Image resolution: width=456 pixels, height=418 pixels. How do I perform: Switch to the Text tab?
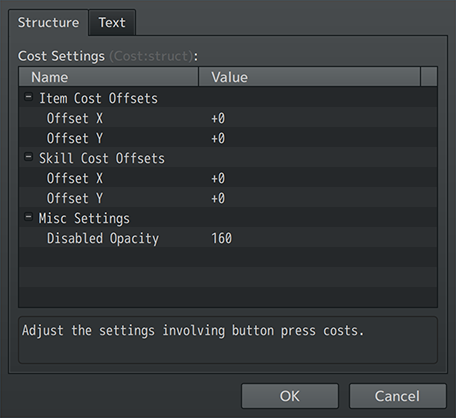tap(112, 23)
